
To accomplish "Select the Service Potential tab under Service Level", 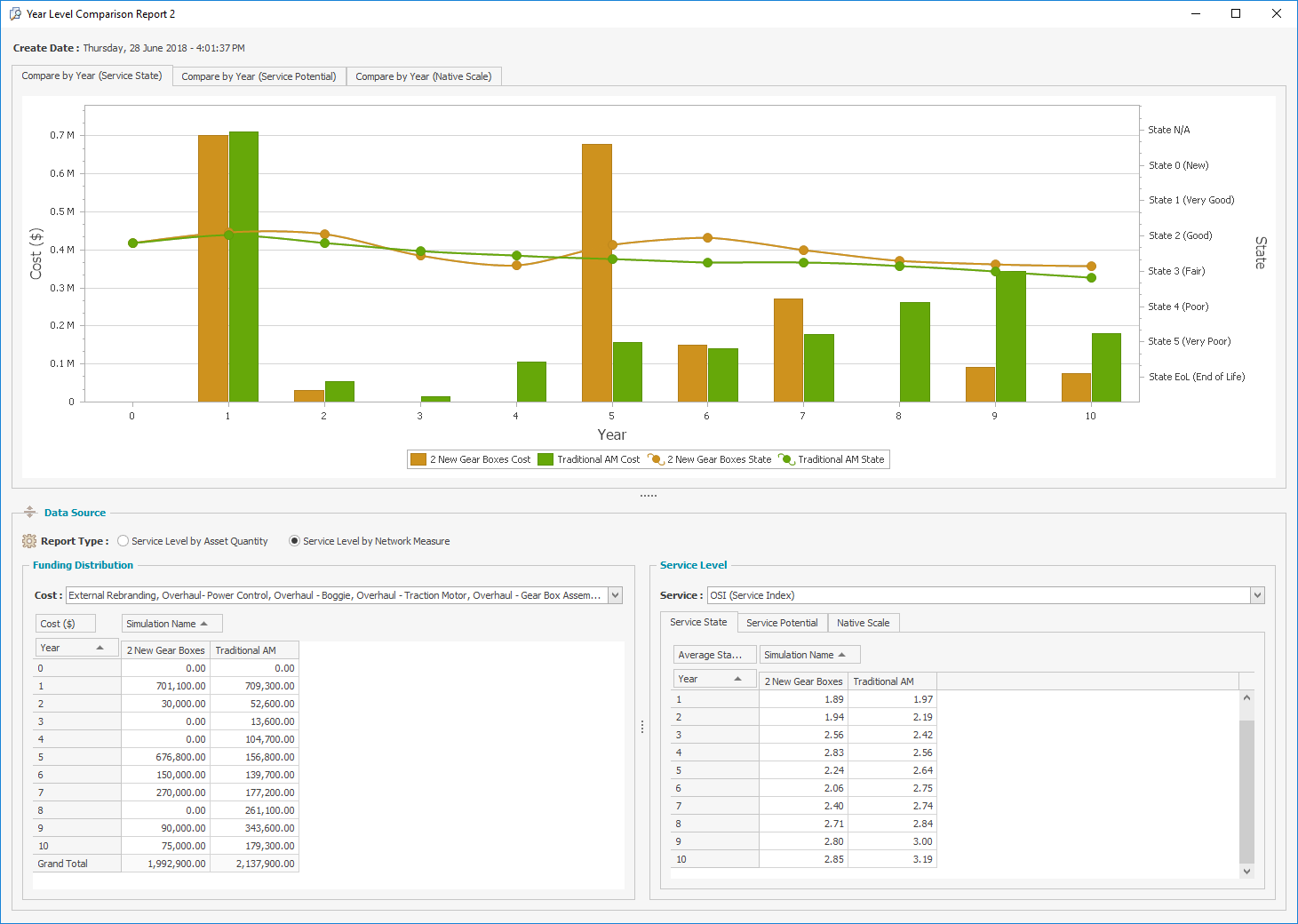I will point(782,623).
